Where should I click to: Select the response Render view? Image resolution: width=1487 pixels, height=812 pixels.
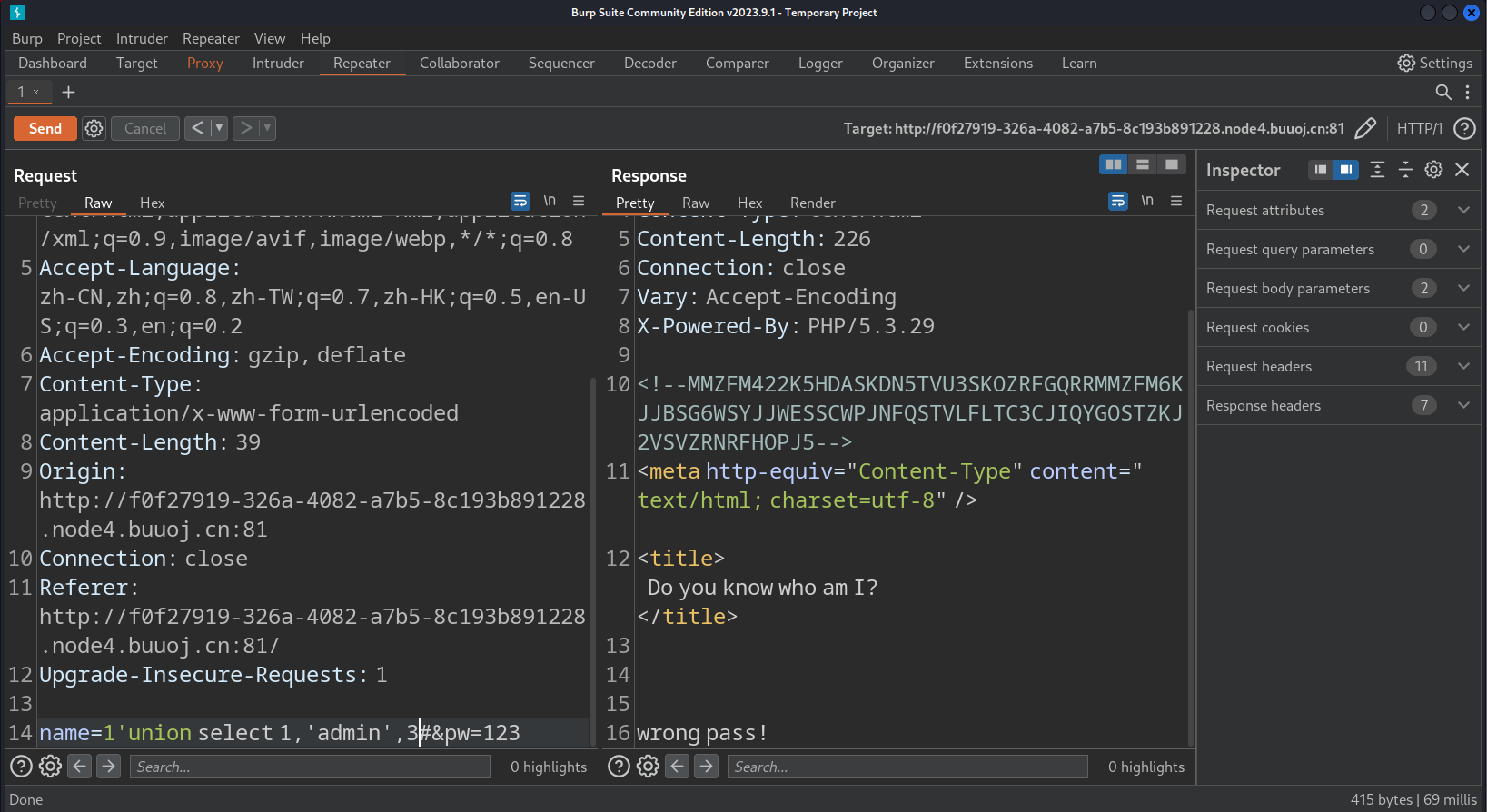[812, 203]
